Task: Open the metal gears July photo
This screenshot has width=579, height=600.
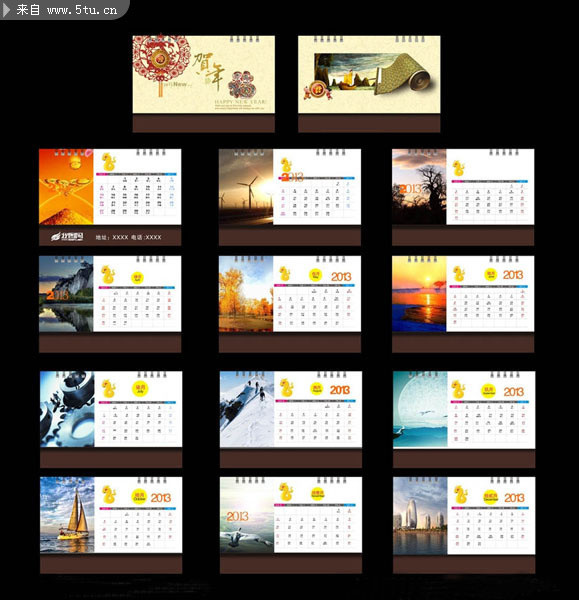Action: coord(67,409)
